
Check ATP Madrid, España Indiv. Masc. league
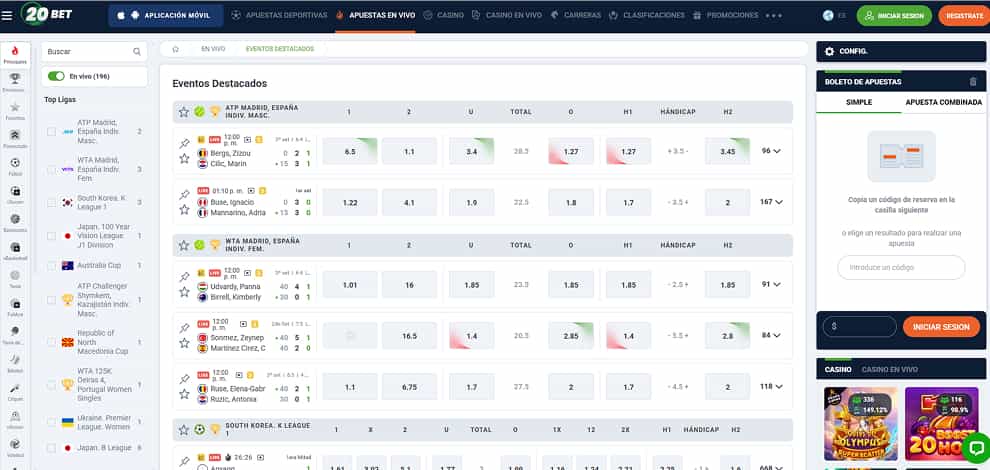[x=51, y=131]
